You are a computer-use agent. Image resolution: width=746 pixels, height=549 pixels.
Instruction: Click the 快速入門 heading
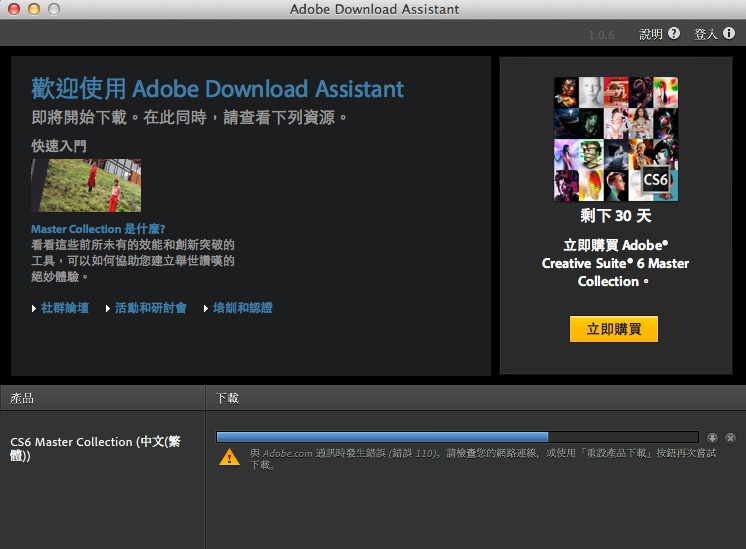pyautogui.click(x=59, y=146)
